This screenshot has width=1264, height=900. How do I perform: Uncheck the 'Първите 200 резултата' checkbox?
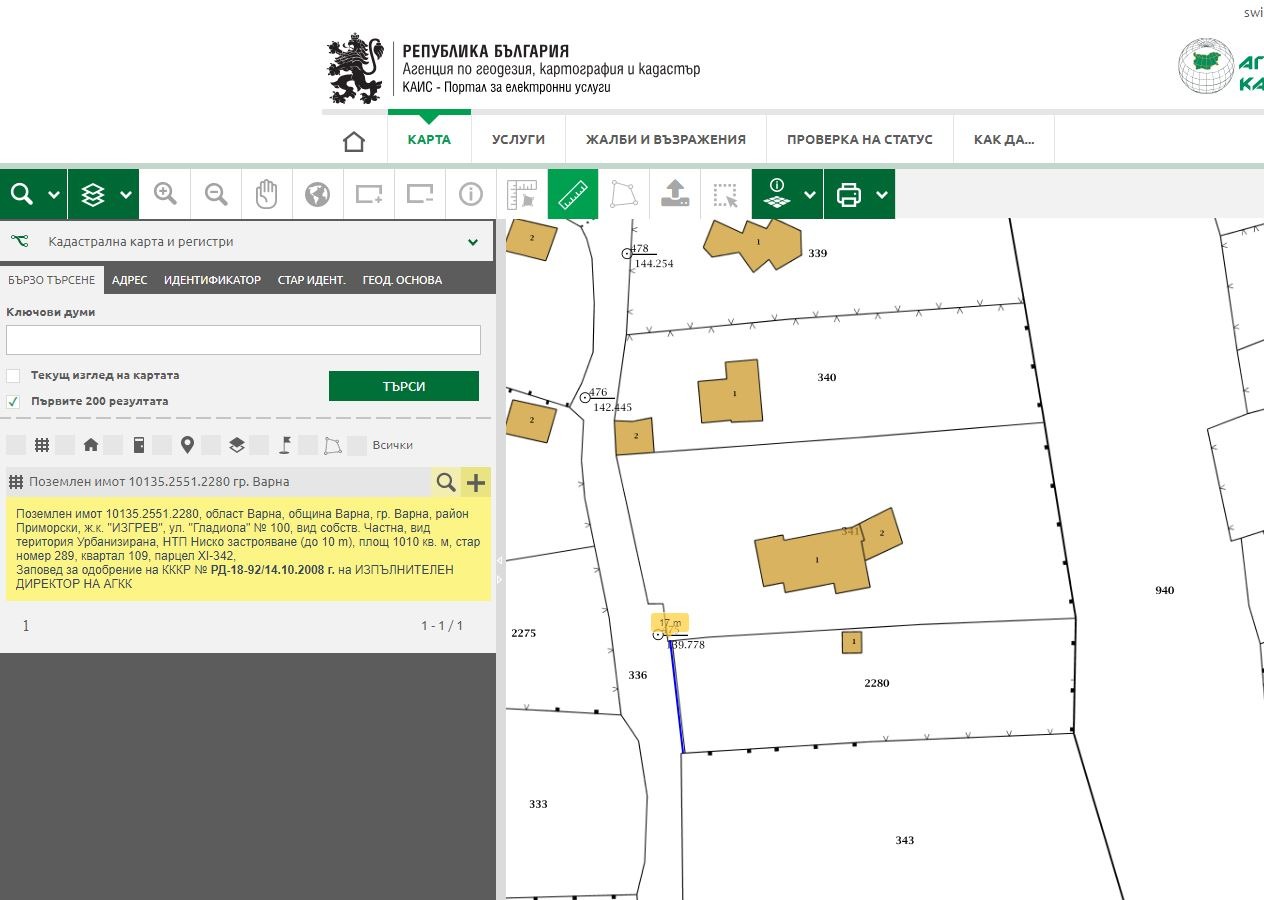(x=13, y=401)
